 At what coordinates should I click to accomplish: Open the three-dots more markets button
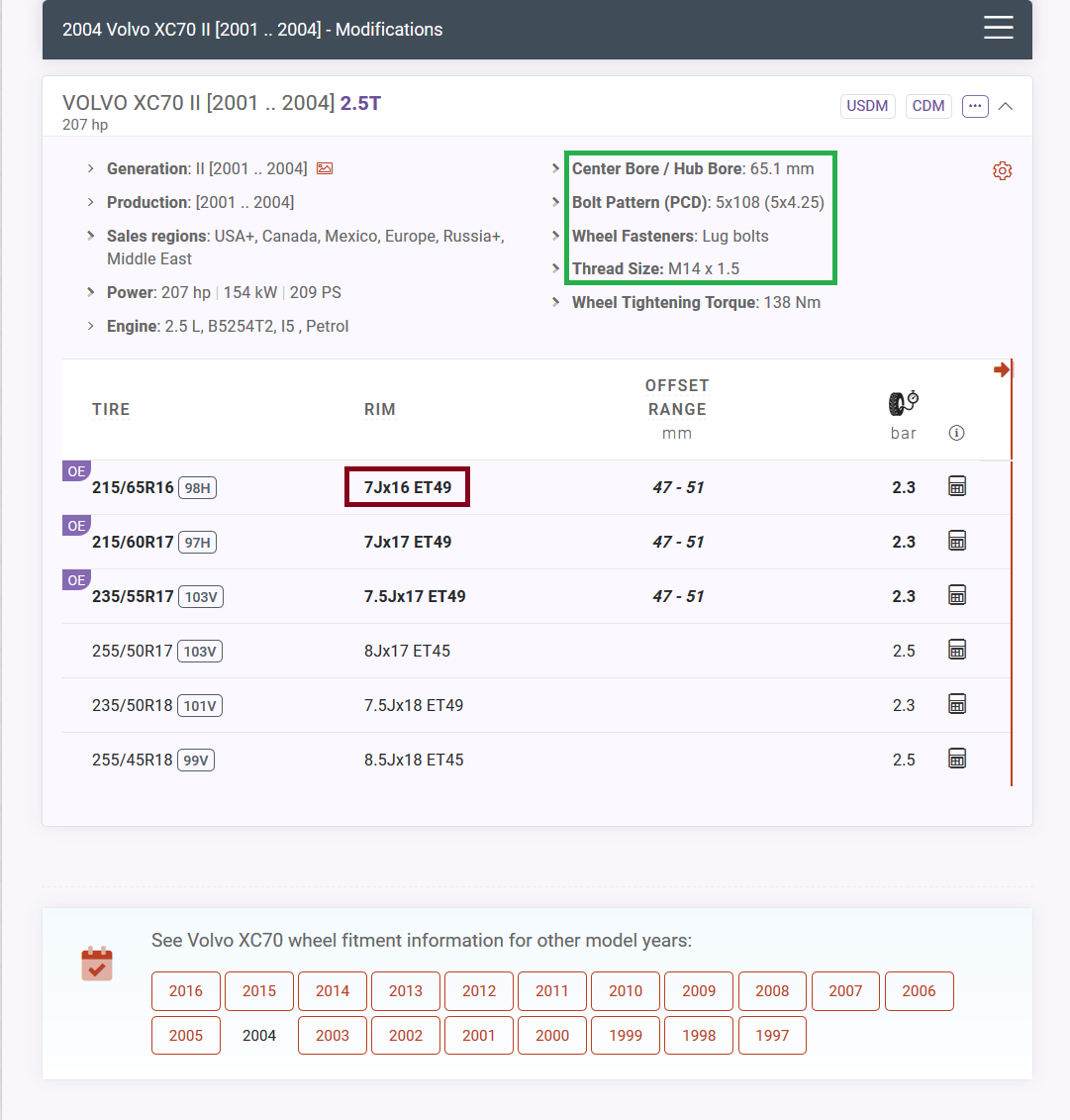[975, 106]
